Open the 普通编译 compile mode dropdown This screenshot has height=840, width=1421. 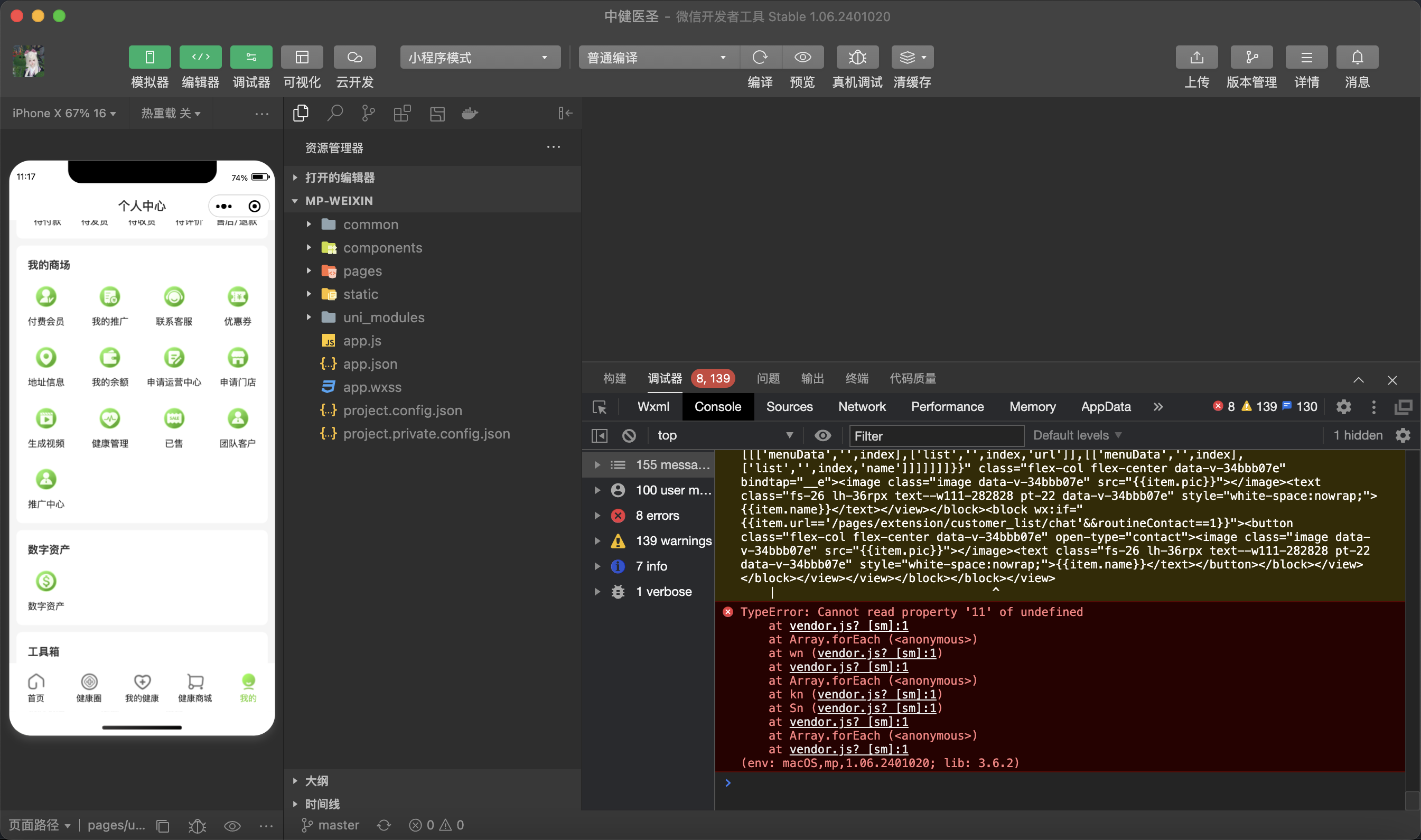click(x=658, y=57)
